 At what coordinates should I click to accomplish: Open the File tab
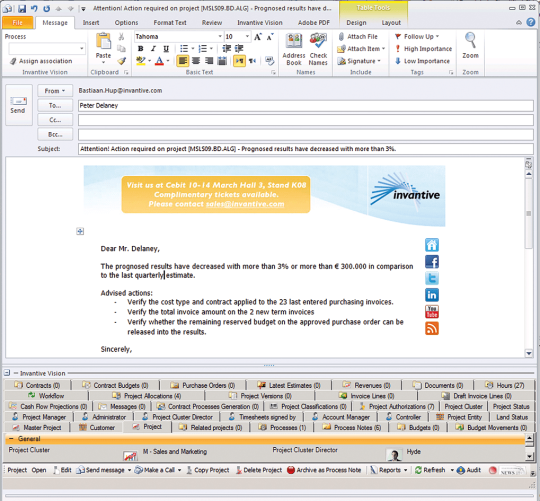[18, 23]
